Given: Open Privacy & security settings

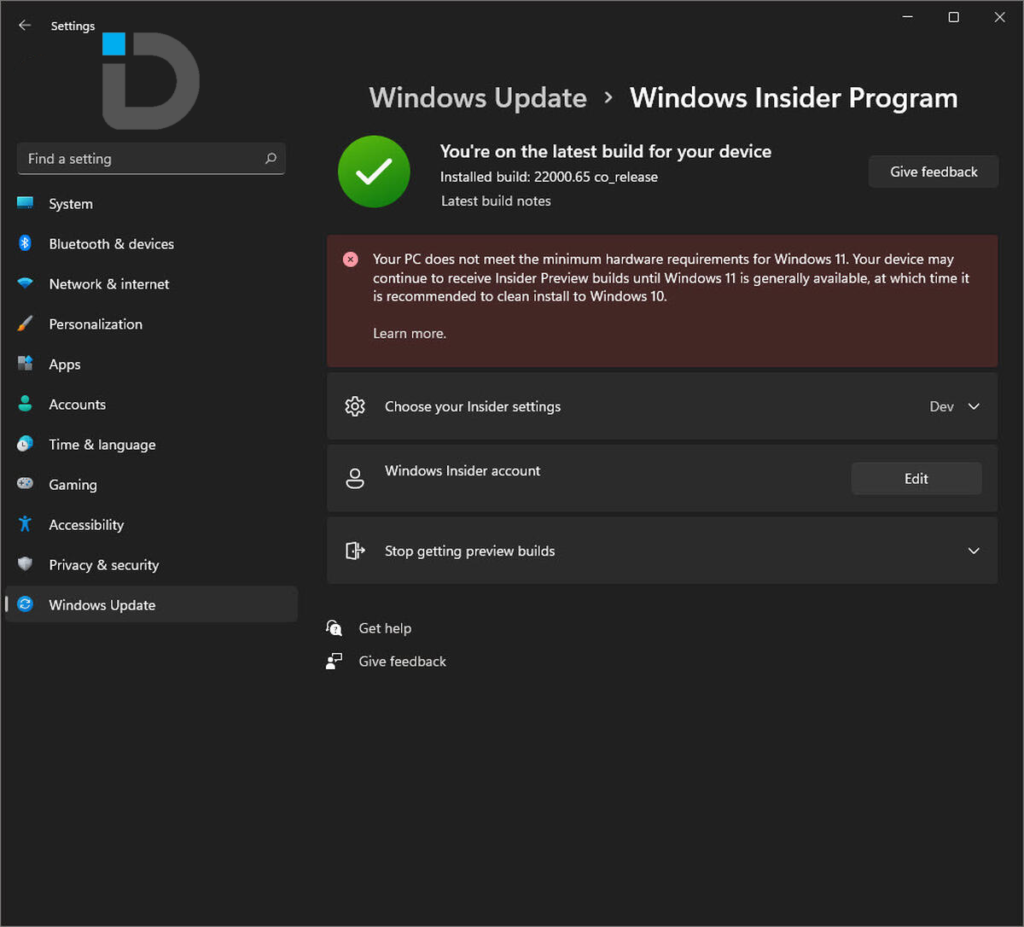Looking at the screenshot, I should point(151,565).
